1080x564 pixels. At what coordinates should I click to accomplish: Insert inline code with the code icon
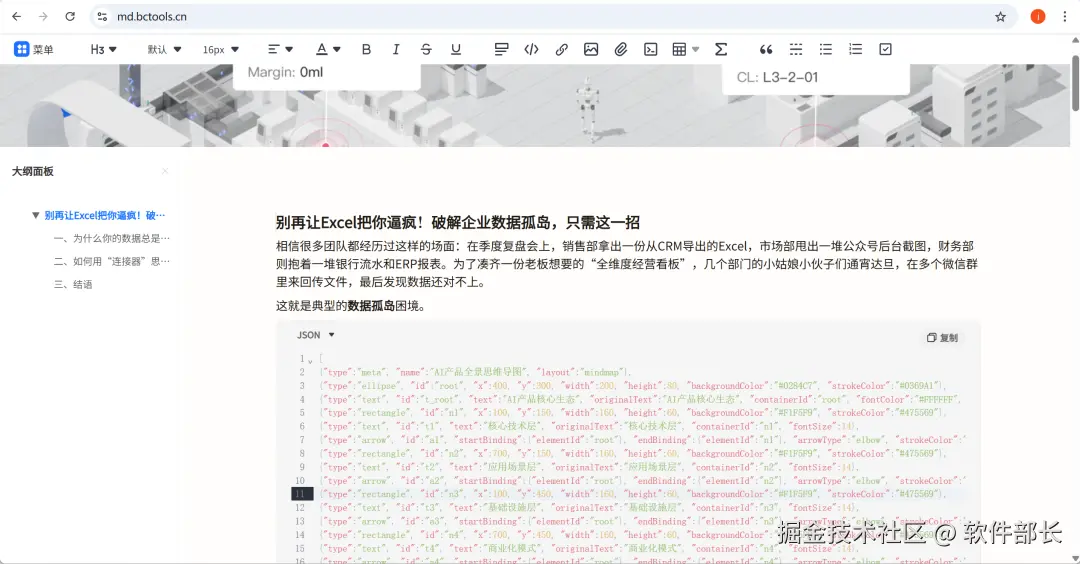[x=531, y=49]
